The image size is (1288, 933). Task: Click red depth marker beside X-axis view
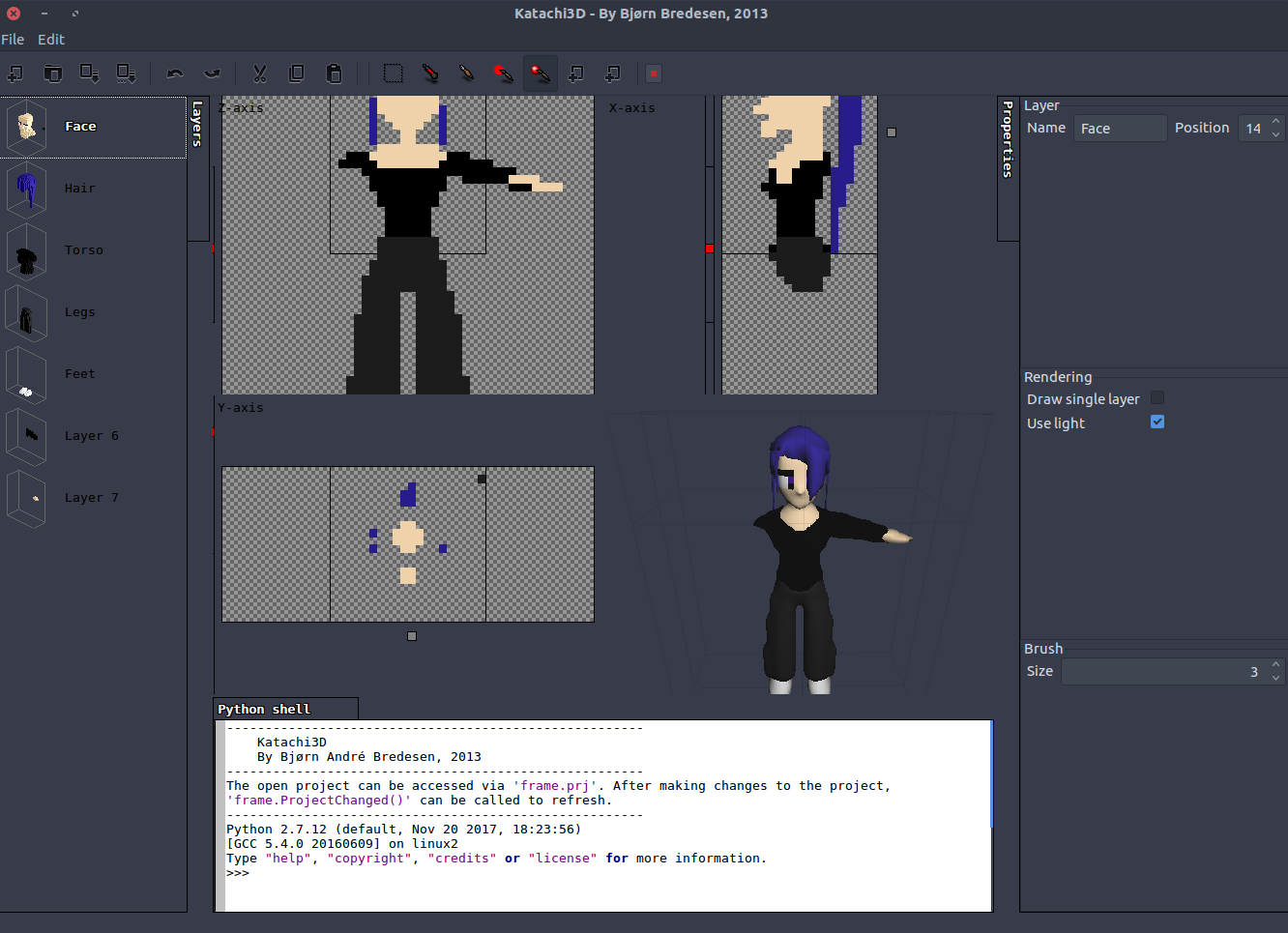pos(710,248)
